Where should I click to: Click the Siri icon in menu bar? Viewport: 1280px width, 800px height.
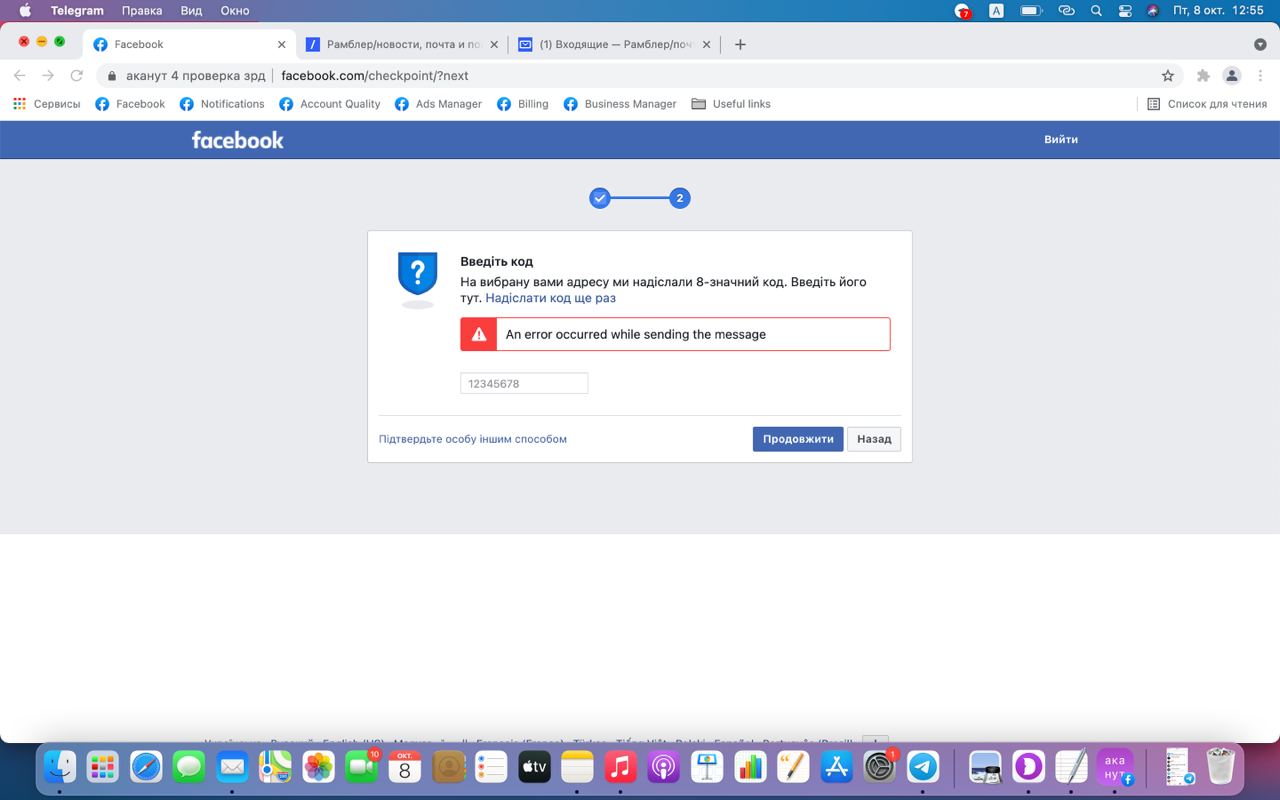click(x=1153, y=11)
